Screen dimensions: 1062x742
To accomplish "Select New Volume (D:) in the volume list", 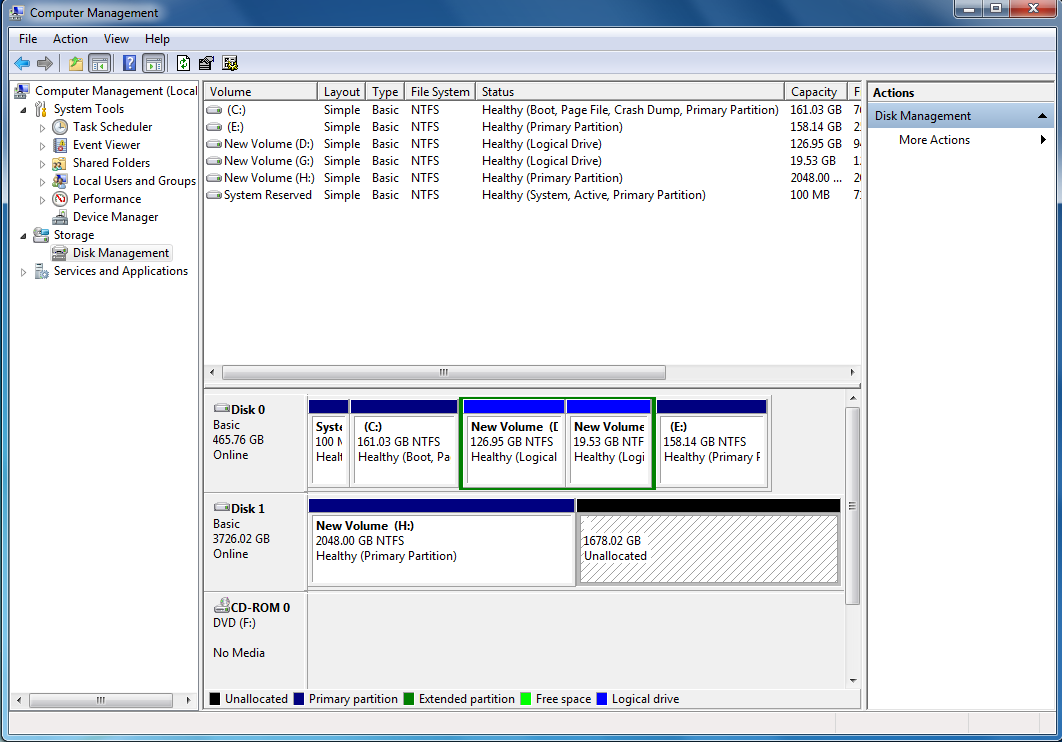I will click(268, 144).
